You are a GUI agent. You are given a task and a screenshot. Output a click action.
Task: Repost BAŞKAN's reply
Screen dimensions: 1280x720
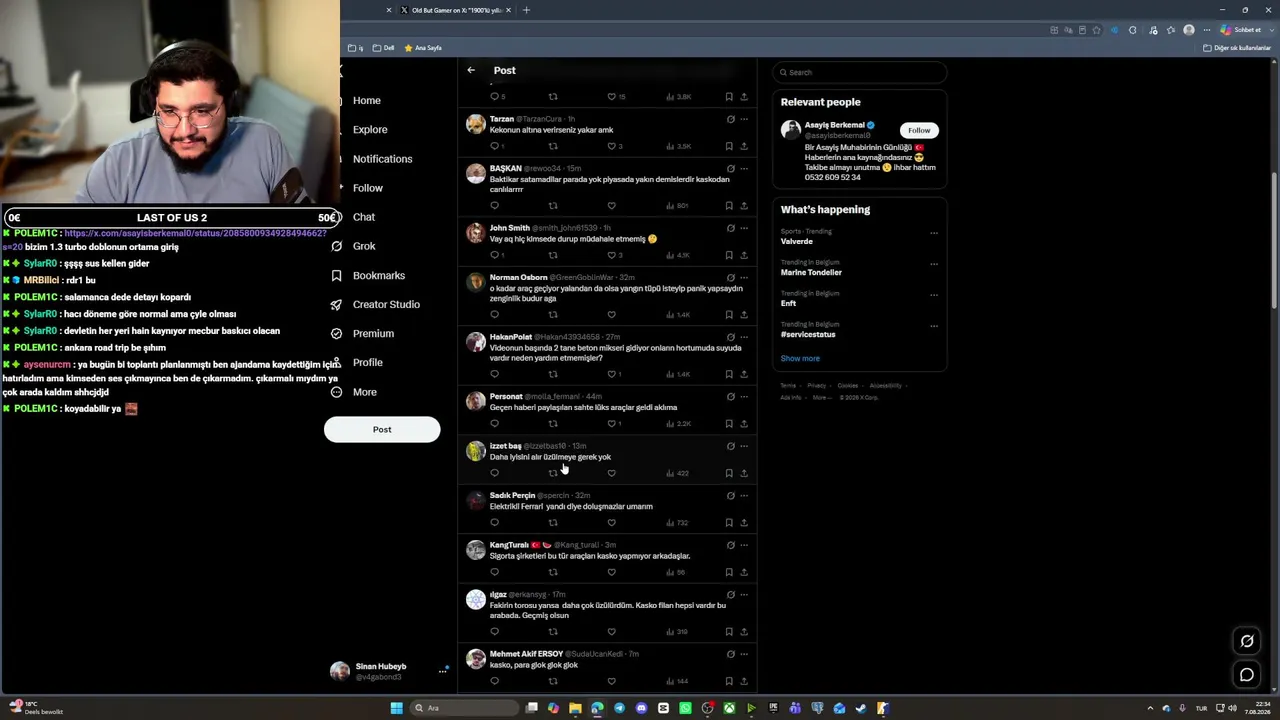coord(553,206)
